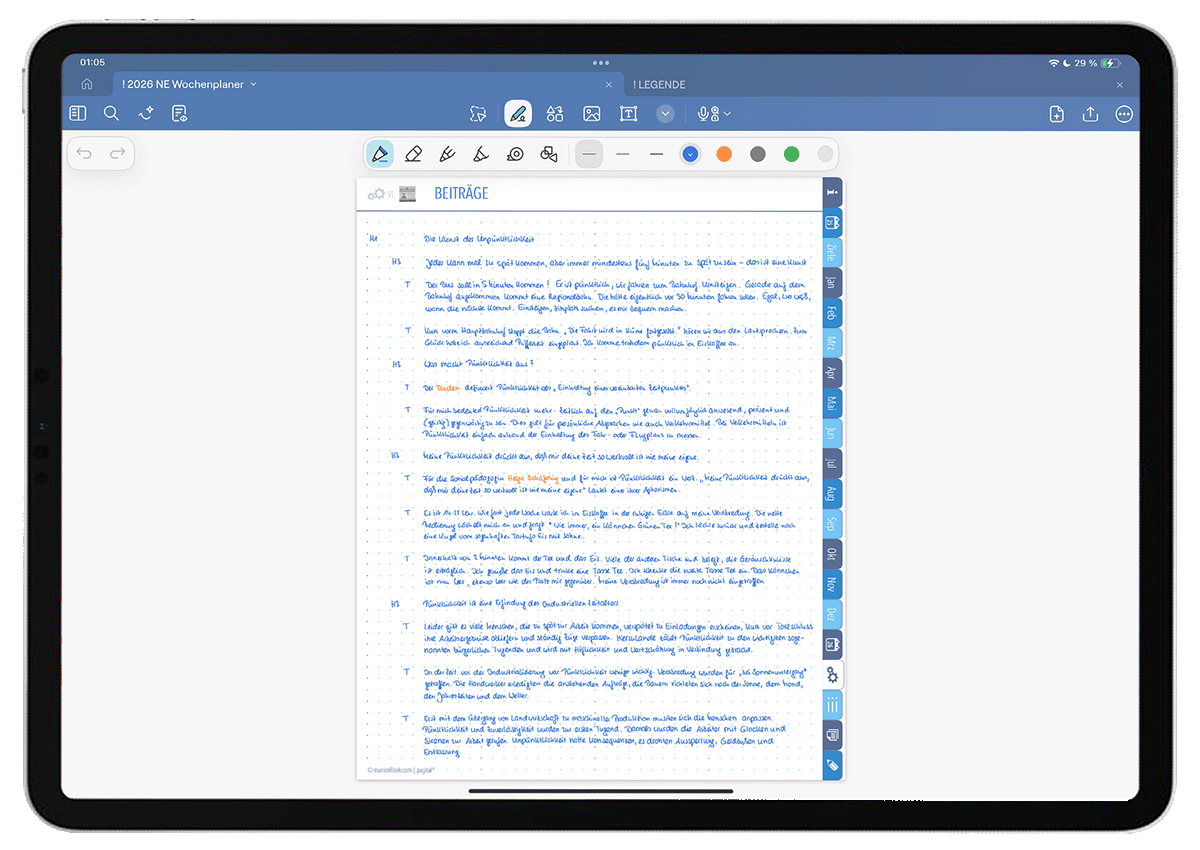Select the text box tool
Image resolution: width=1200 pixels, height=850 pixels.
point(628,114)
